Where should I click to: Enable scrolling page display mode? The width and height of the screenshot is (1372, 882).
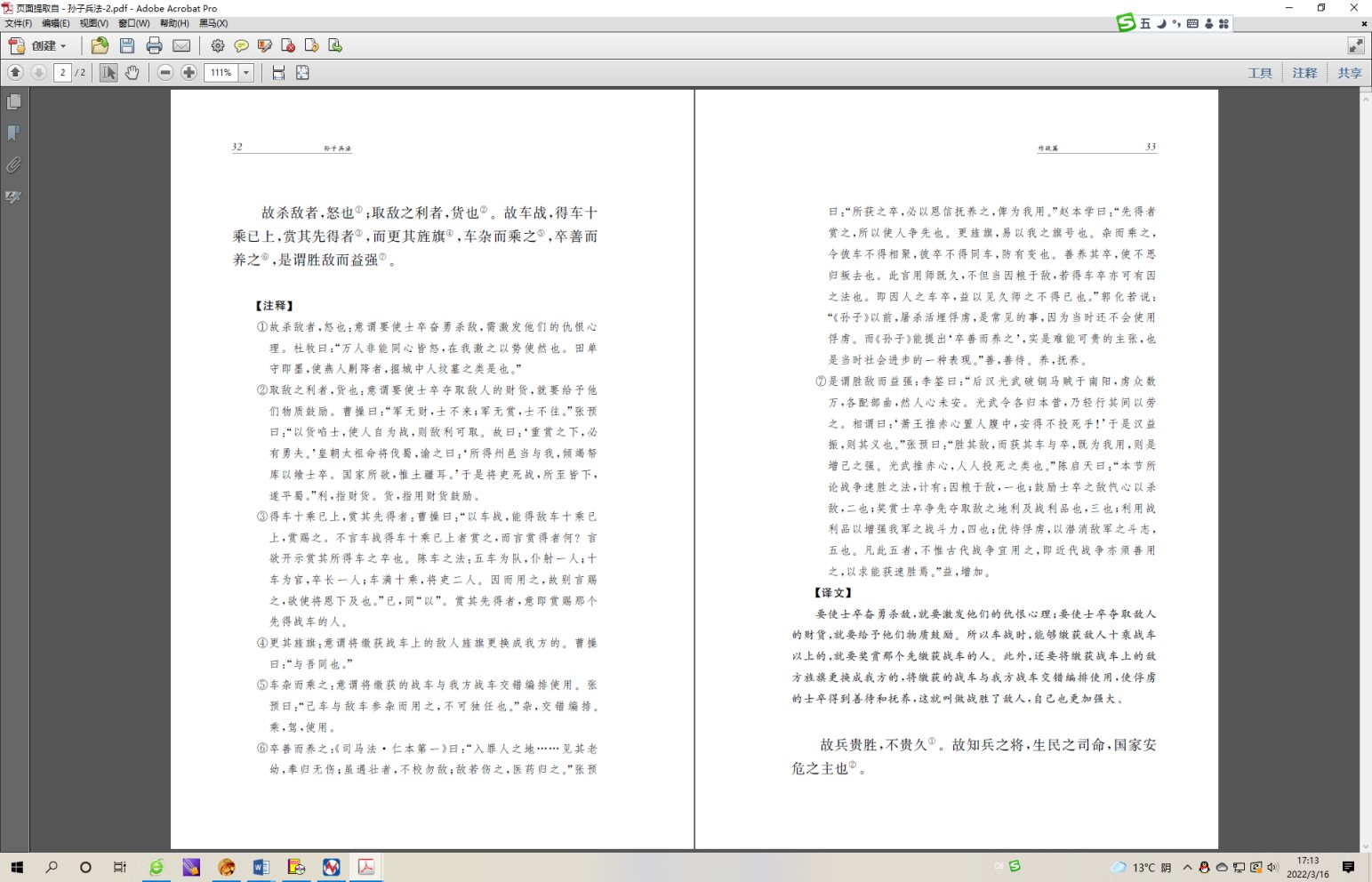click(278, 72)
